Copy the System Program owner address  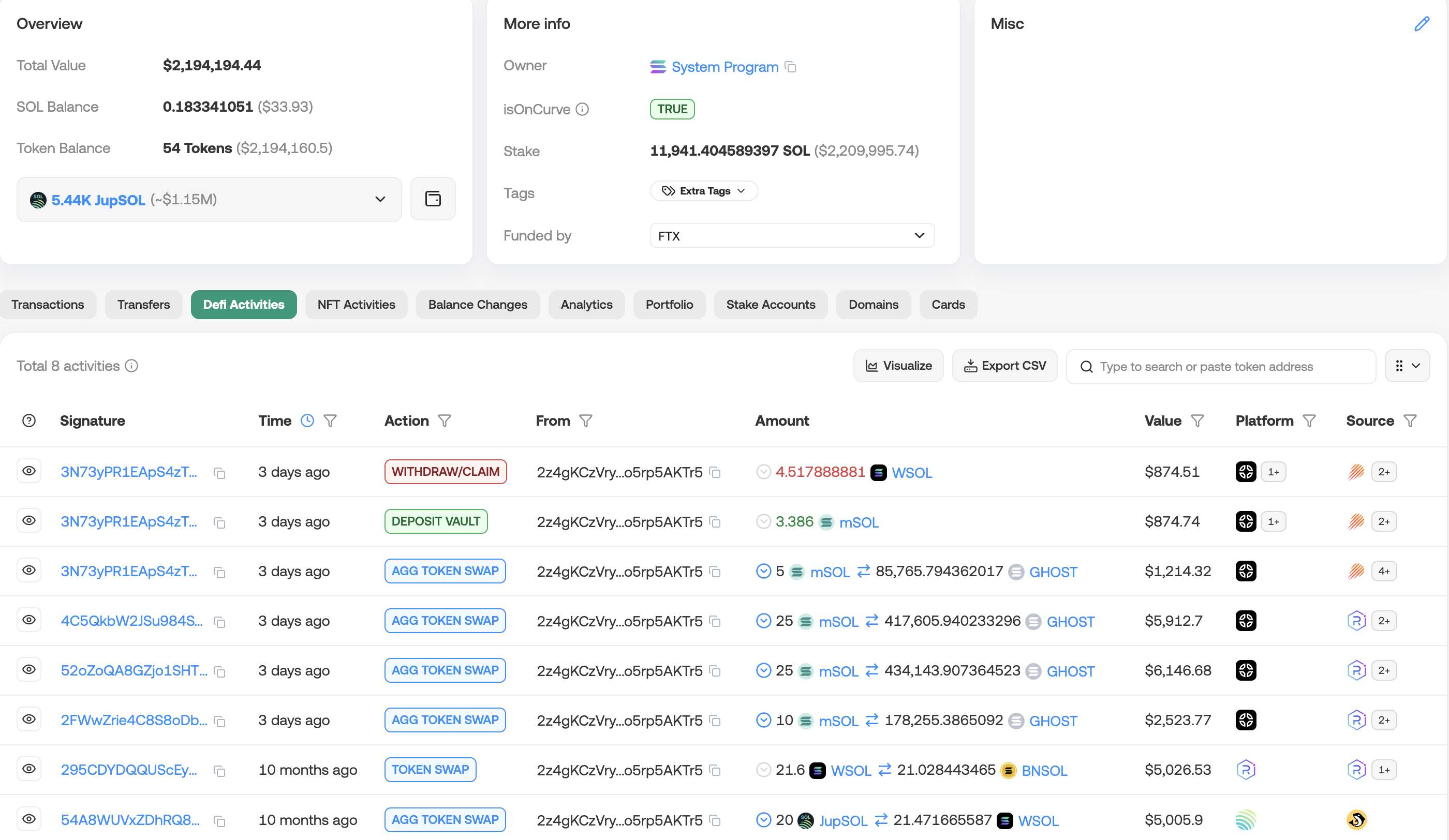click(791, 67)
